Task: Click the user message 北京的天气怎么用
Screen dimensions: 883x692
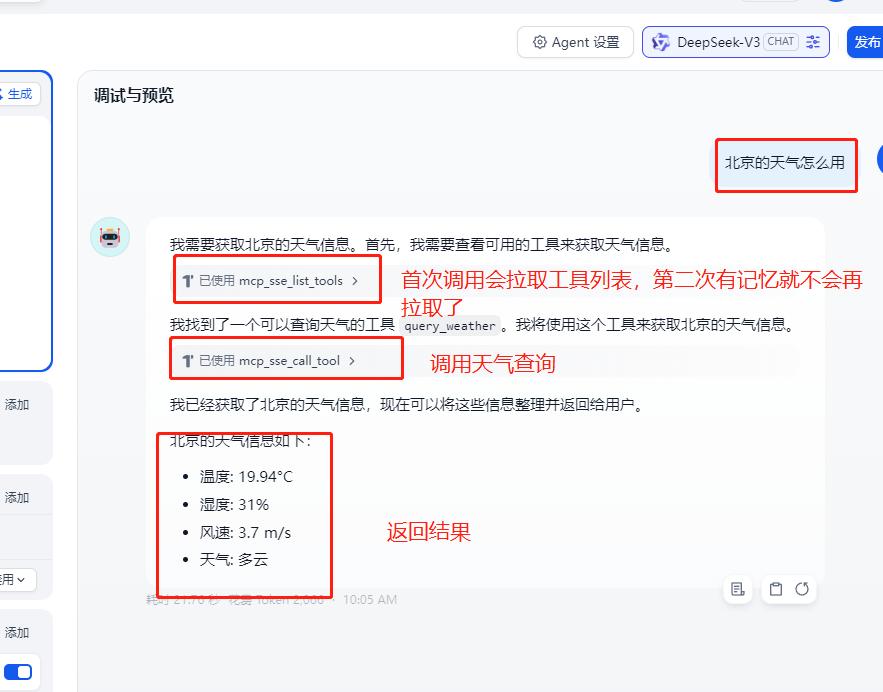Action: pos(784,162)
